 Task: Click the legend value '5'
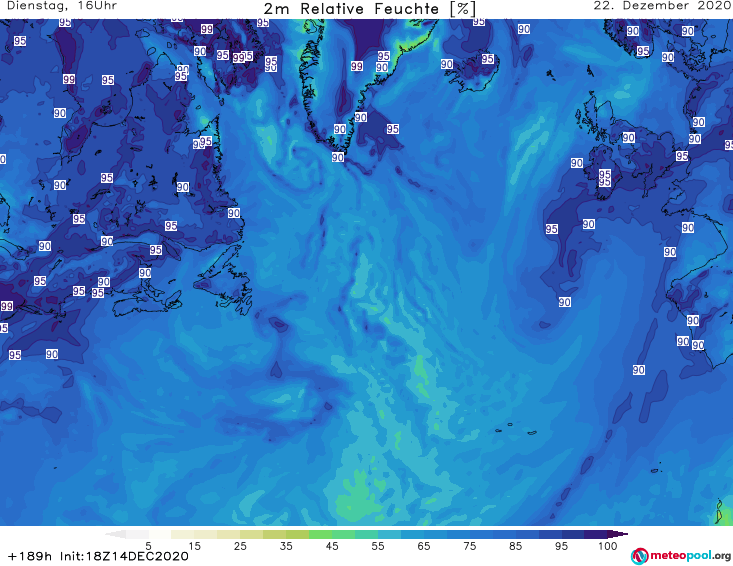(x=148, y=545)
